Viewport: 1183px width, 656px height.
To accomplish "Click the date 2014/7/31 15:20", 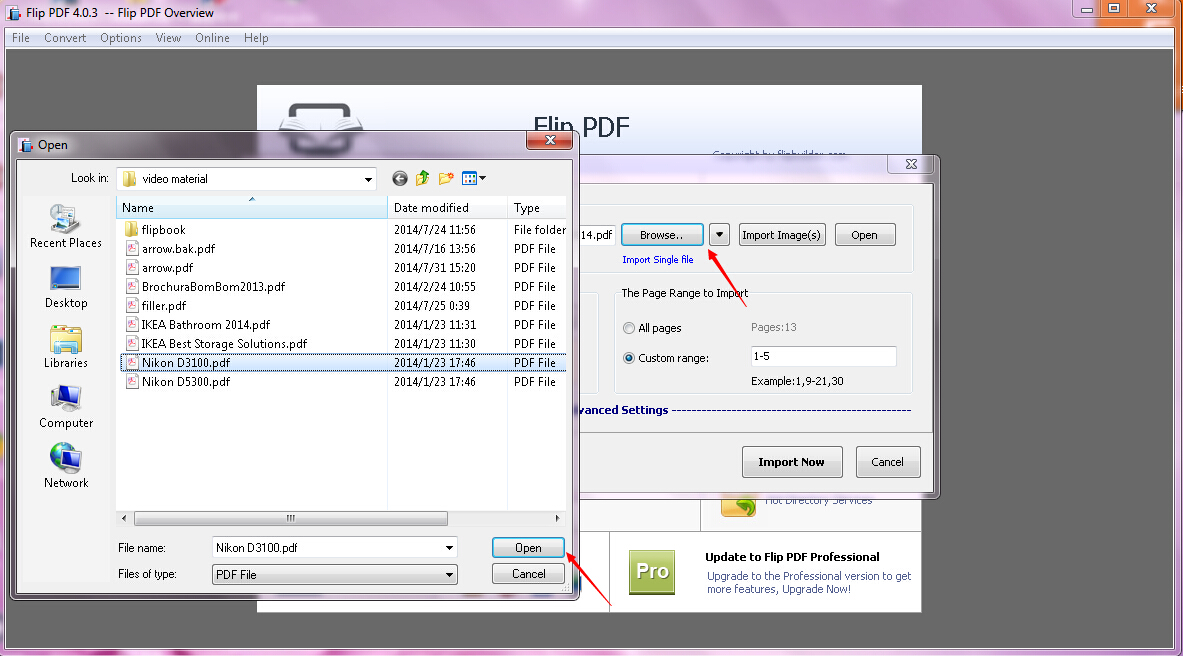I will tap(435, 268).
